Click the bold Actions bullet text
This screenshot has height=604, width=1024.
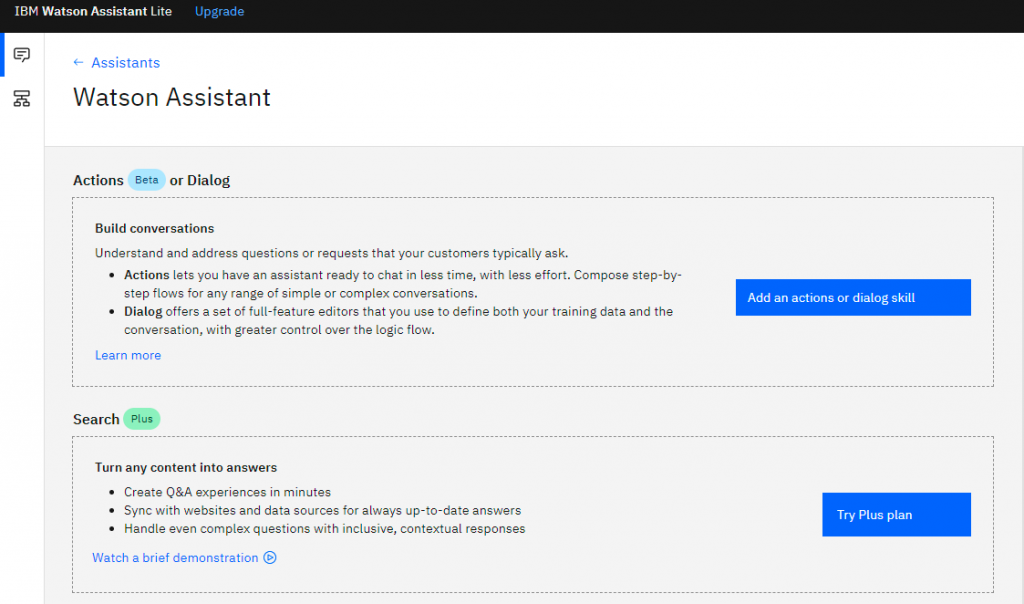point(146,275)
